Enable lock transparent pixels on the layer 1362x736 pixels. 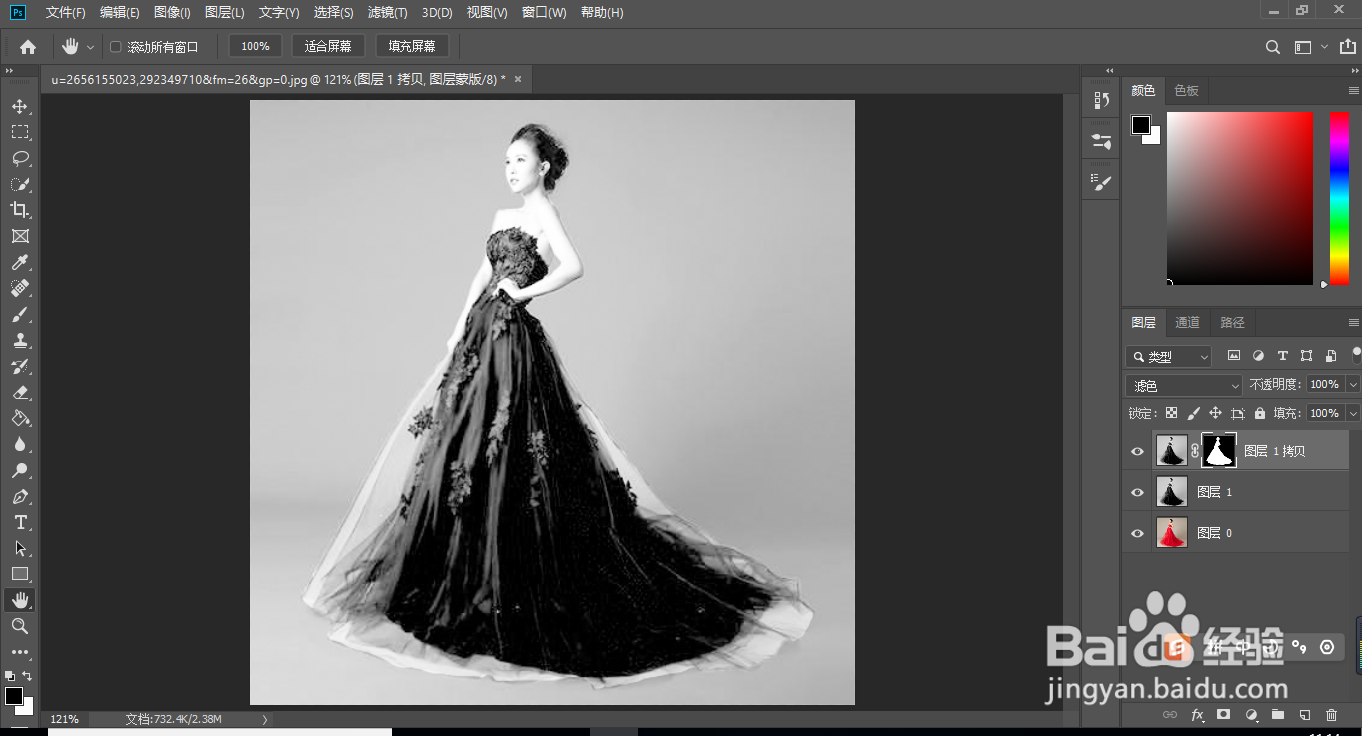click(1171, 412)
